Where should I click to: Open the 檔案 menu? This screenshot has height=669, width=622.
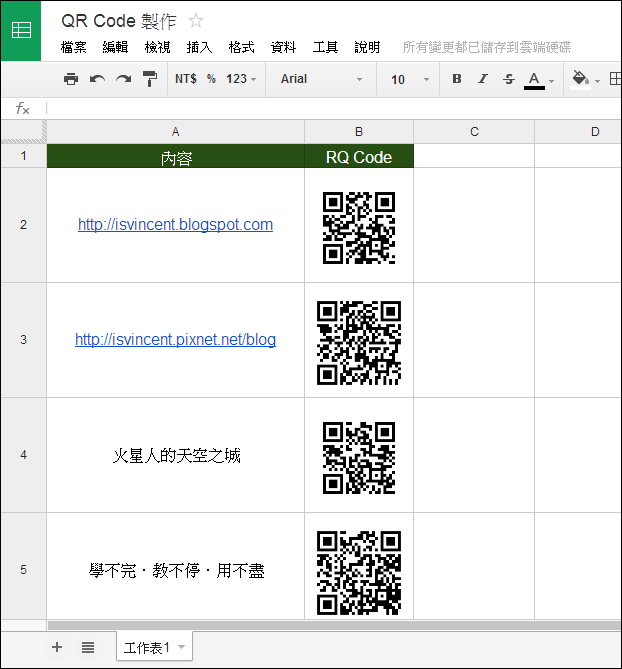(x=74, y=47)
